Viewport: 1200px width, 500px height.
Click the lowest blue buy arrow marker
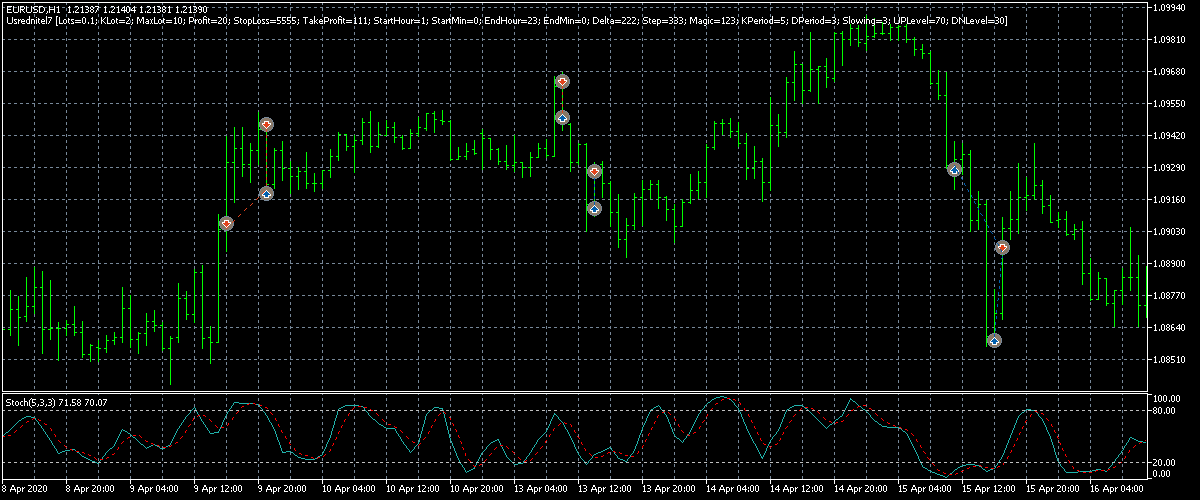tap(994, 340)
